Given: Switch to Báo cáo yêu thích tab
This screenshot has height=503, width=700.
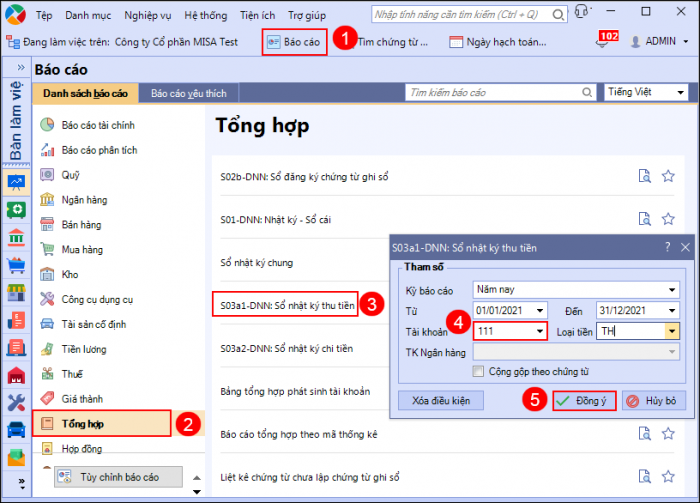Looking at the screenshot, I should (x=189, y=93).
